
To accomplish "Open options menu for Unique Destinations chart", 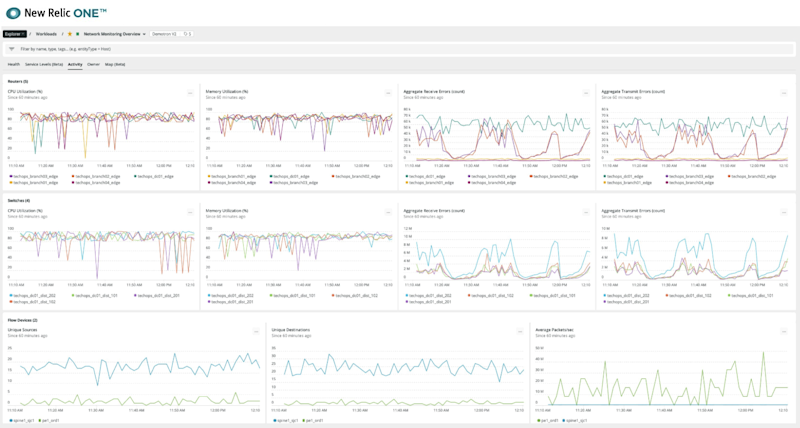I will click(x=520, y=332).
